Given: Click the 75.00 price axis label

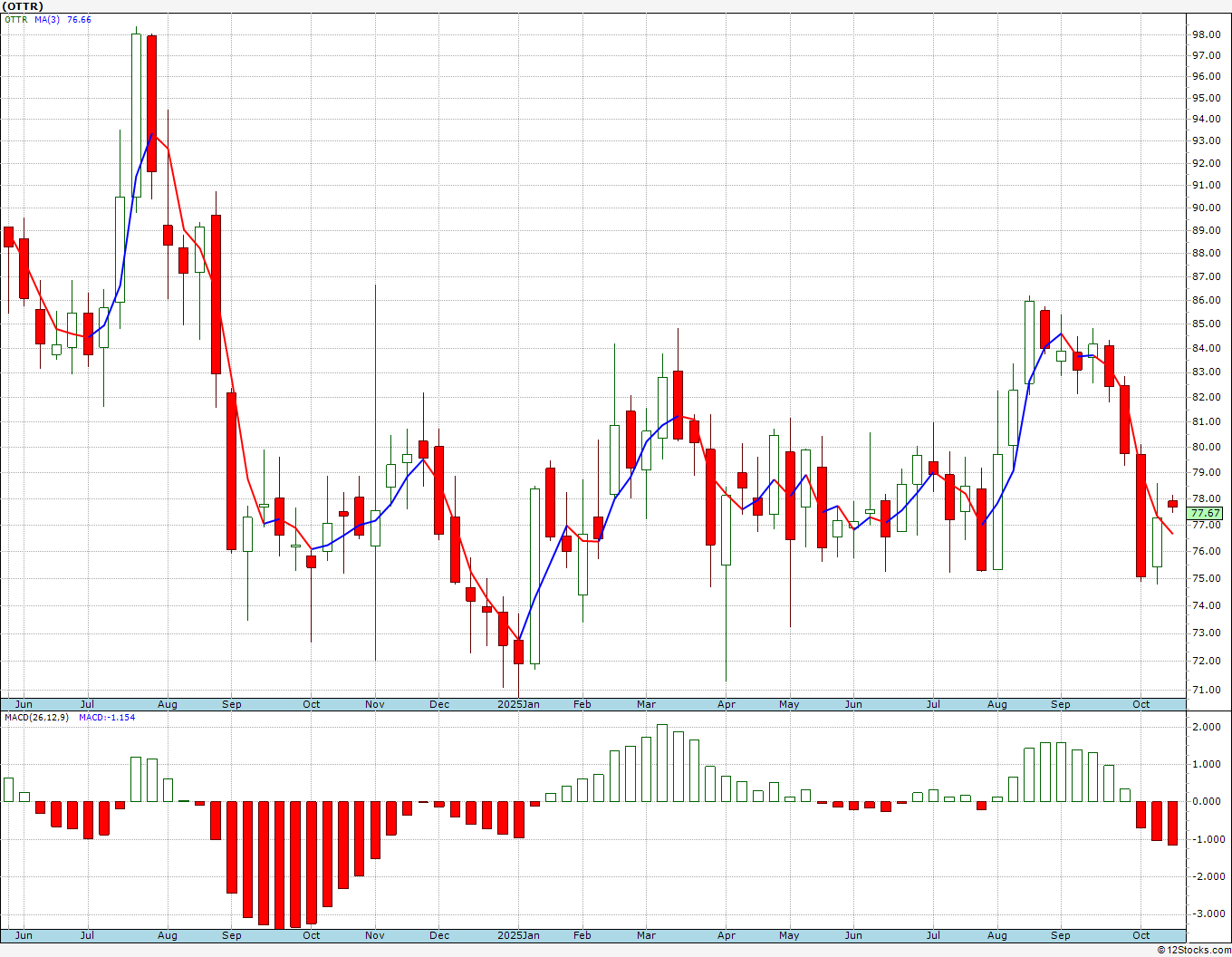Looking at the screenshot, I should pyautogui.click(x=1206, y=579).
